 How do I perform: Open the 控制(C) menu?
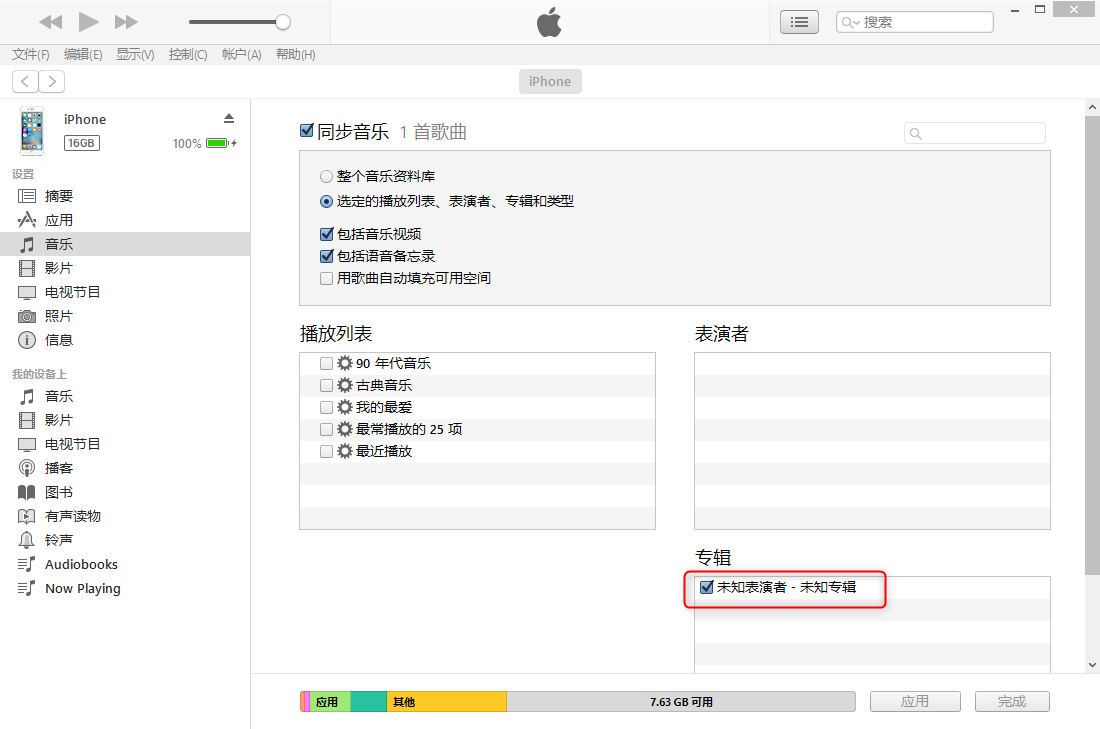pyautogui.click(x=188, y=54)
